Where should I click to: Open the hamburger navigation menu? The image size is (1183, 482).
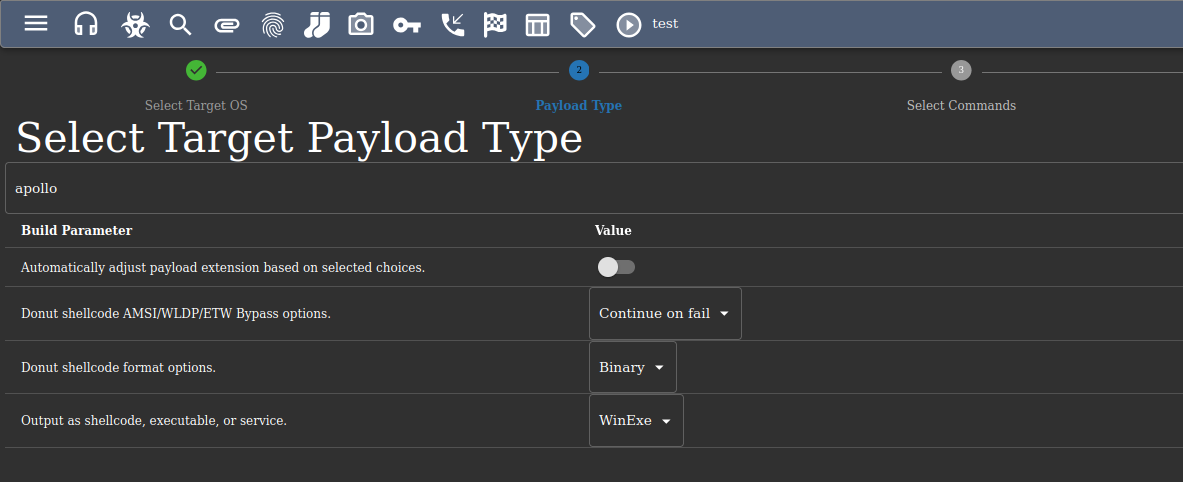(35, 23)
